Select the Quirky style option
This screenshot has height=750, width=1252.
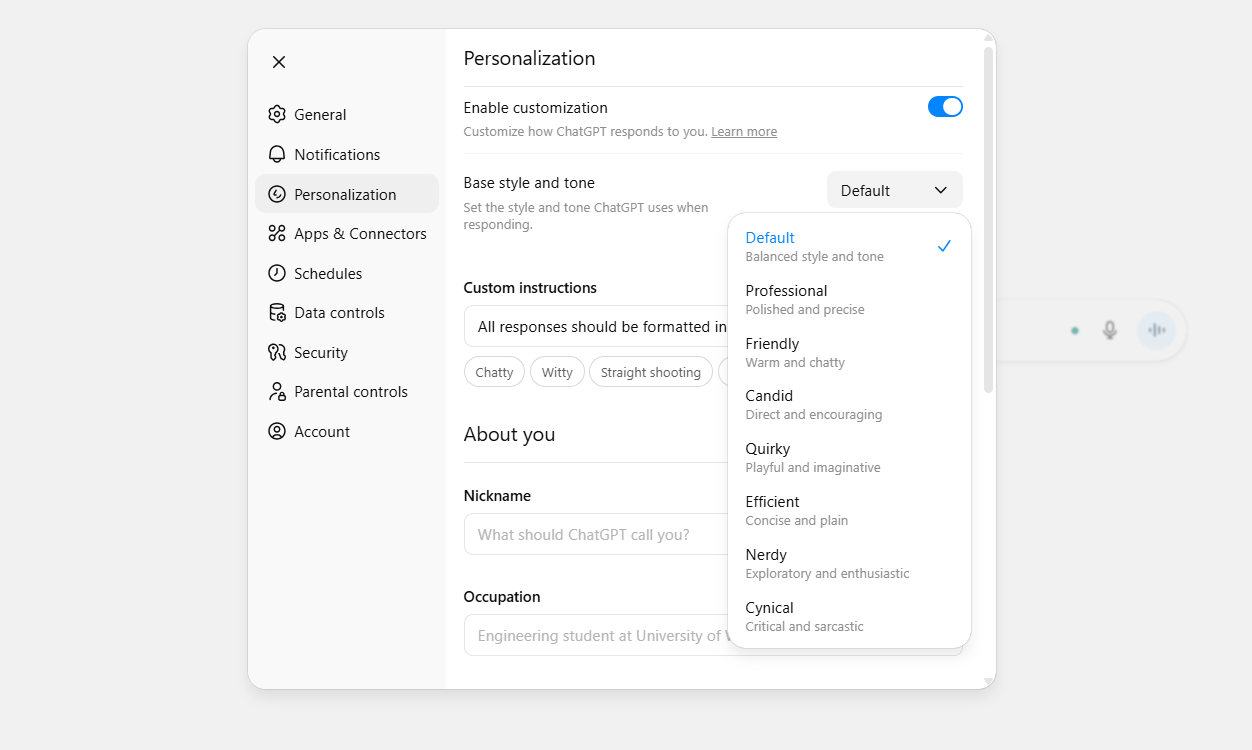[849, 457]
